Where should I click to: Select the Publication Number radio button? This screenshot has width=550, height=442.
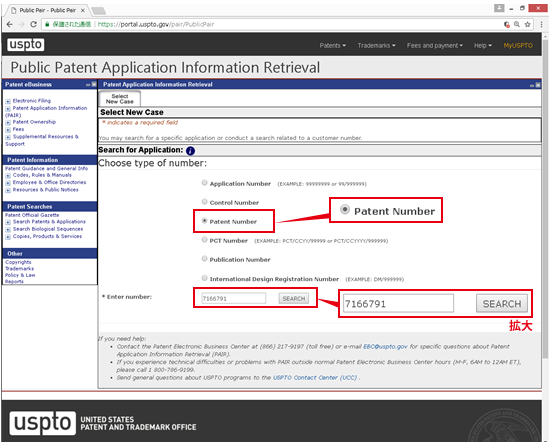[x=204, y=259]
